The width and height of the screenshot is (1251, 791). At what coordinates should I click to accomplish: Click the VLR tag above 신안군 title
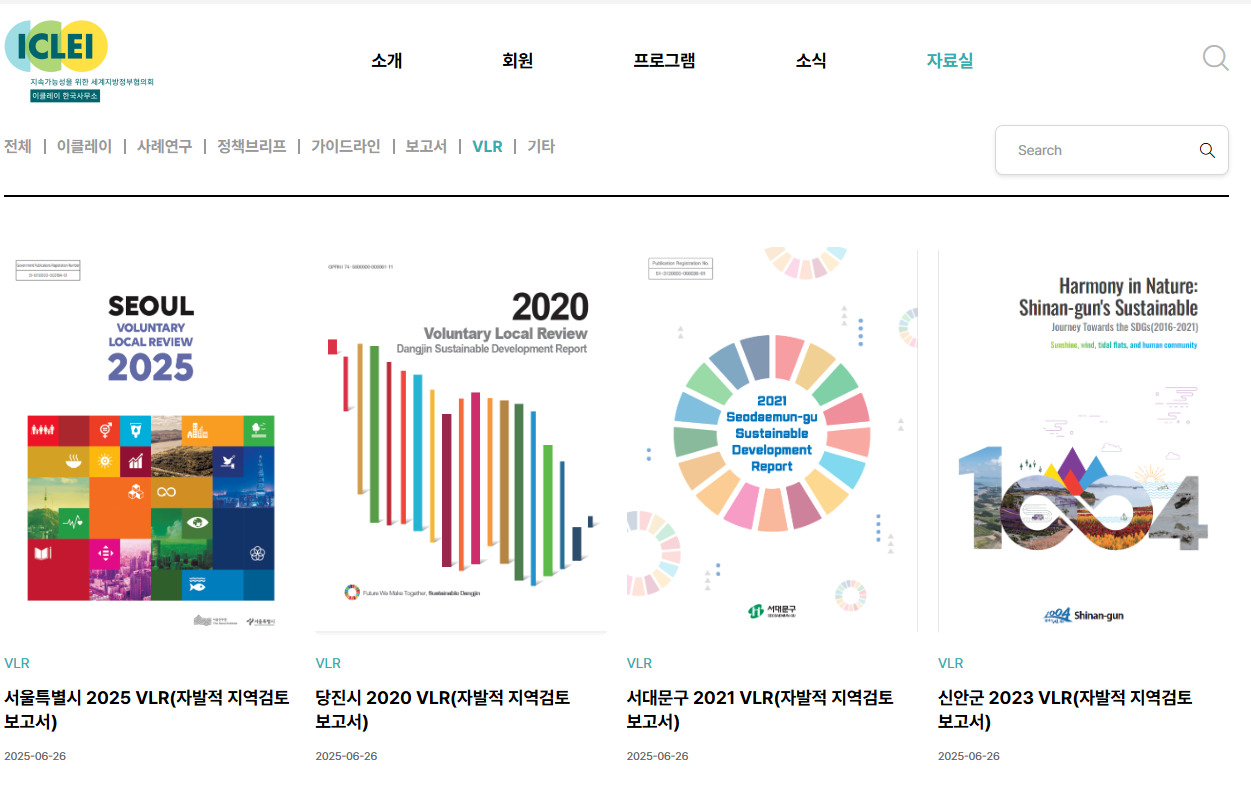951,663
